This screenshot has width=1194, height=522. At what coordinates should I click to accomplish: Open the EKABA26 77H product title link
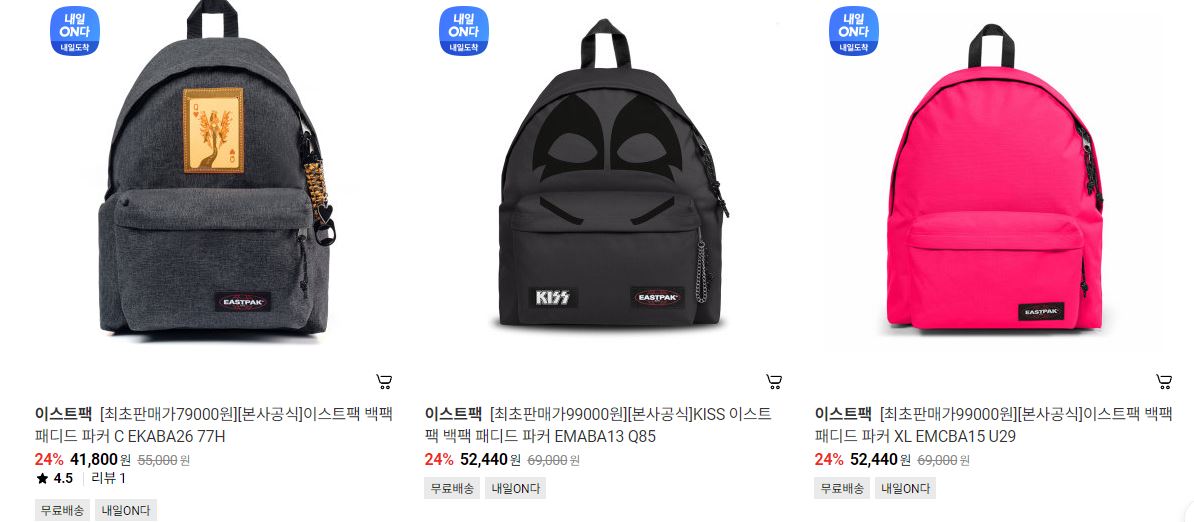pyautogui.click(x=213, y=425)
